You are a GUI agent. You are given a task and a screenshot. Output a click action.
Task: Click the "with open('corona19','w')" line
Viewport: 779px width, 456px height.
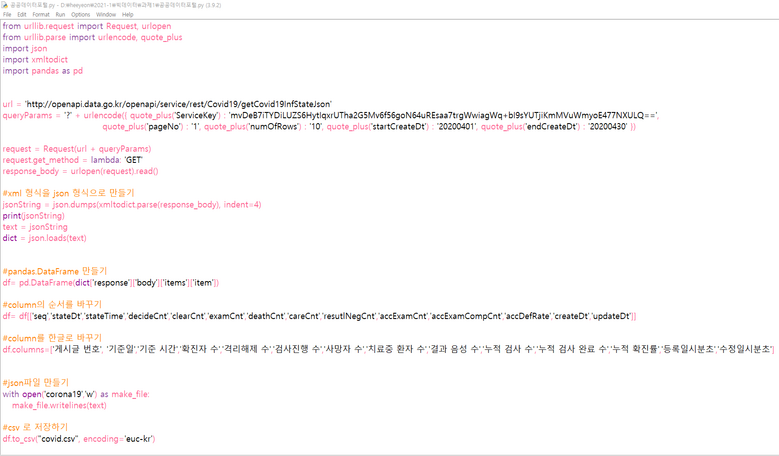pos(75,394)
